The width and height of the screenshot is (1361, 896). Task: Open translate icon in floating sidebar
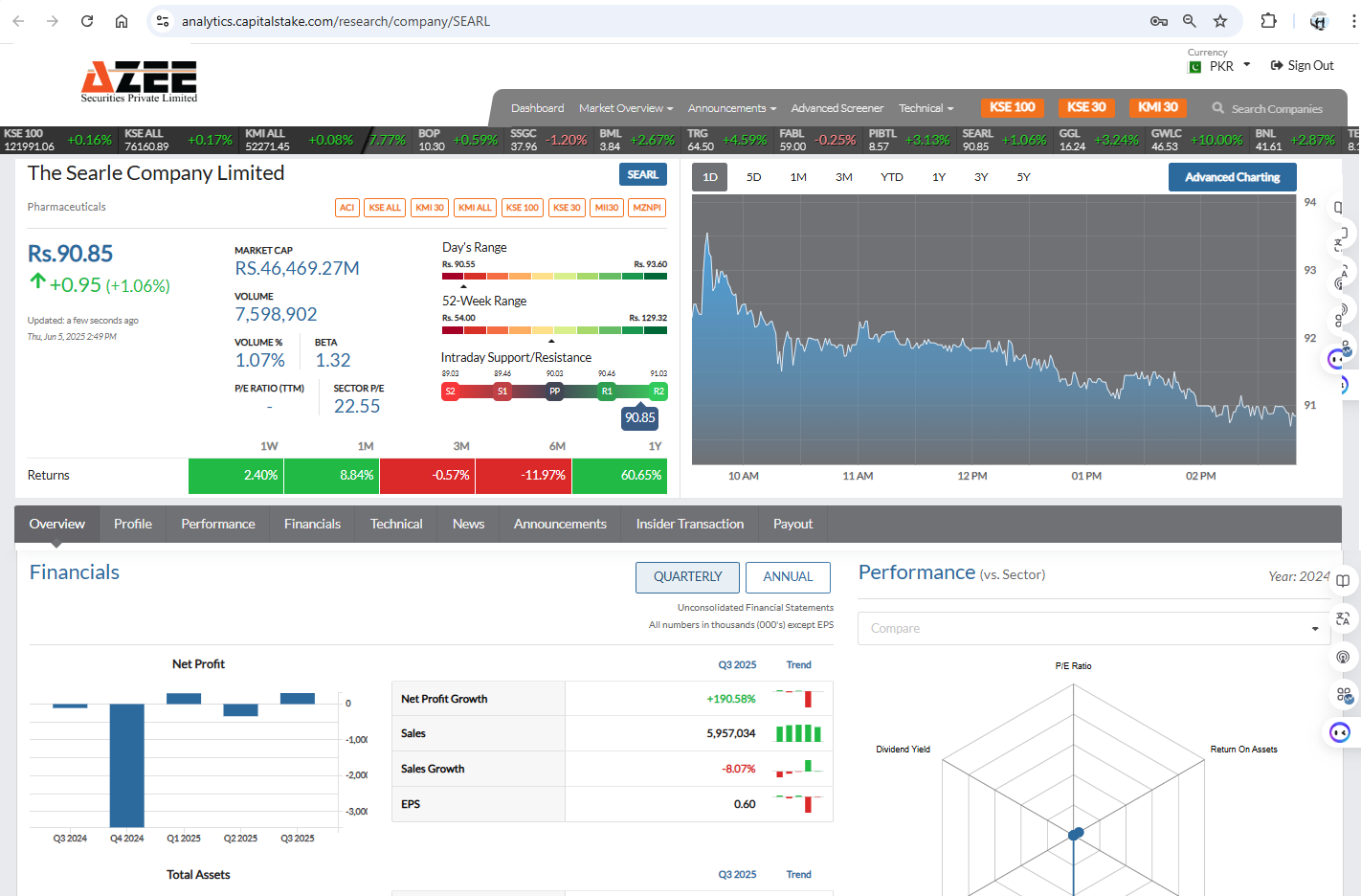(1343, 618)
